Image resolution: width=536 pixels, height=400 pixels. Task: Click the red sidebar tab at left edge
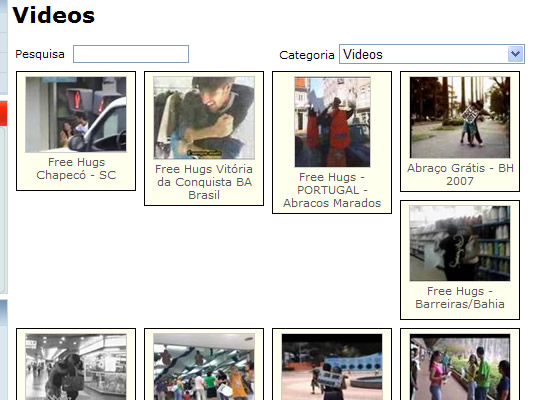[3, 113]
